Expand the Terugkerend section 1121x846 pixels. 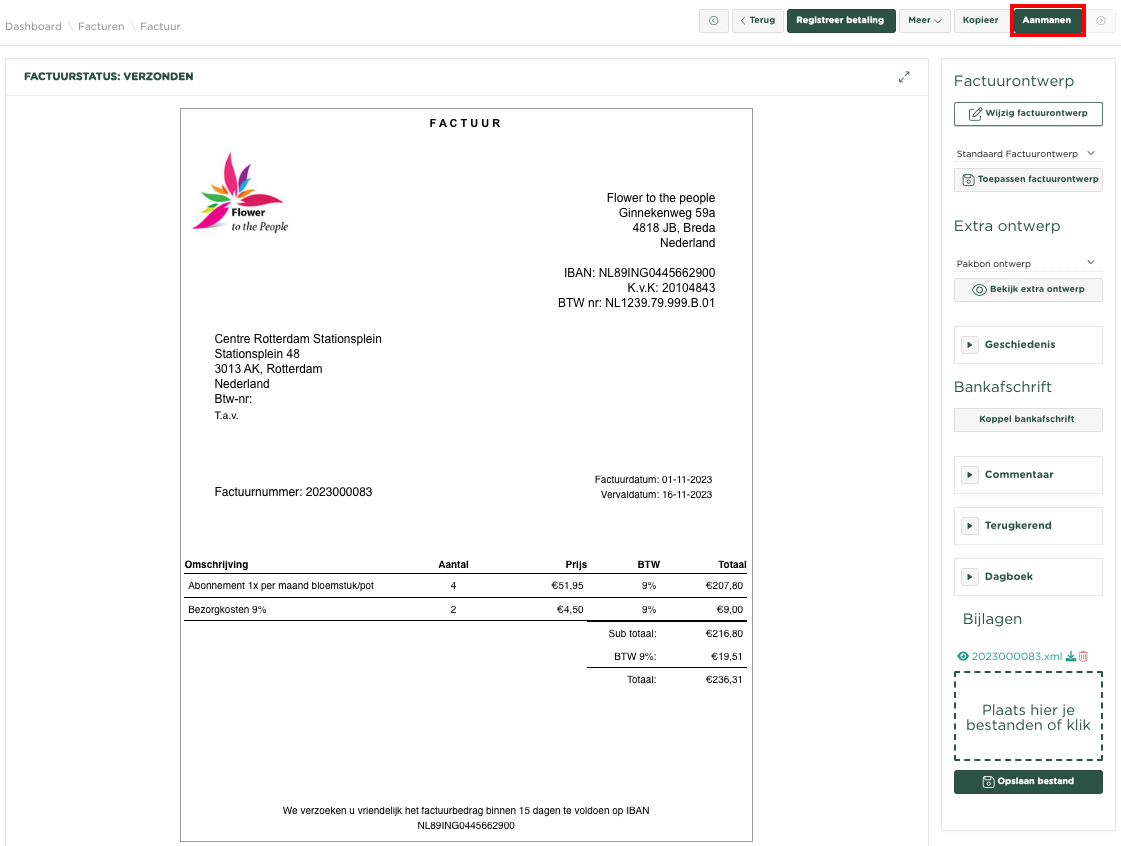1028,526
